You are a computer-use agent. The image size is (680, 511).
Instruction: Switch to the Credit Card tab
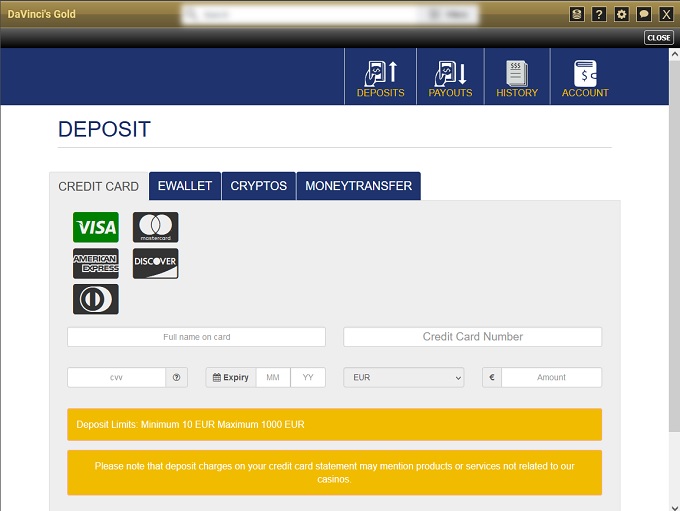tap(98, 187)
